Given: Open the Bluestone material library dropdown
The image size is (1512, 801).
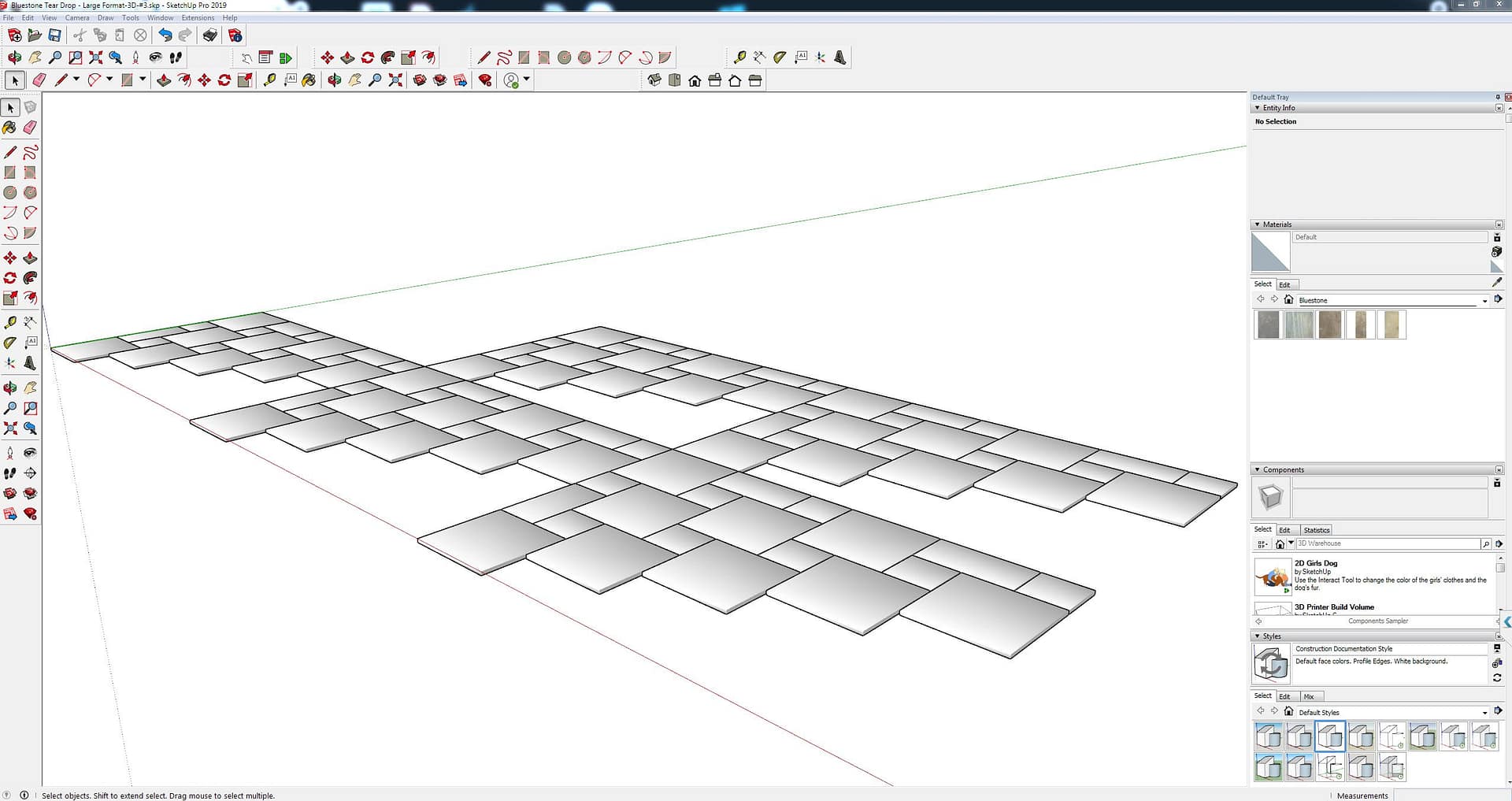Looking at the screenshot, I should pos(1484,300).
